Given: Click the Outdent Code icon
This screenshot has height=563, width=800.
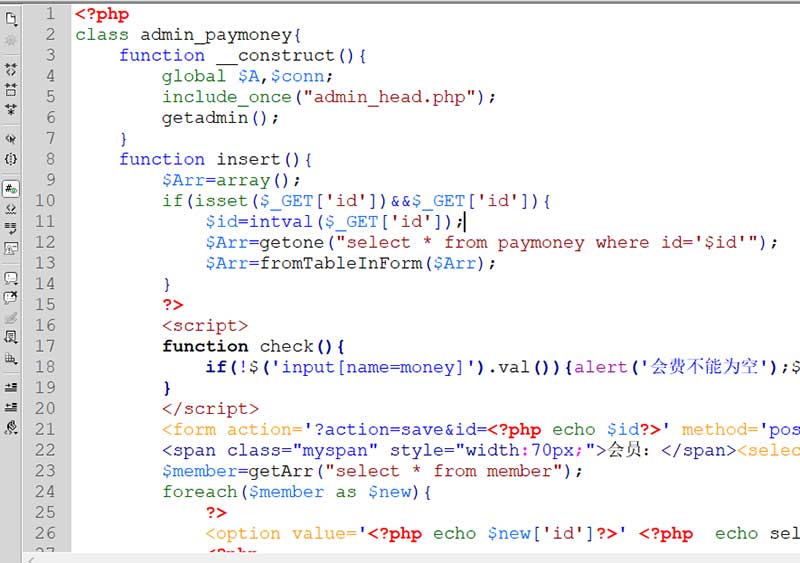Looking at the screenshot, I should click(11, 407).
